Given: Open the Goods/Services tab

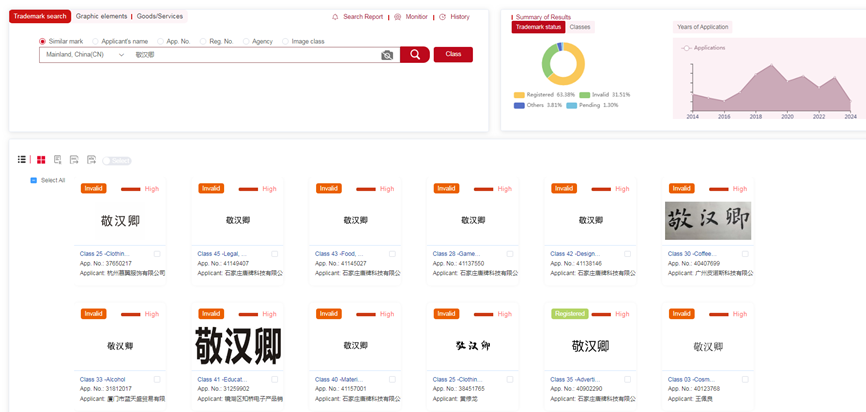Looking at the screenshot, I should [160, 17].
